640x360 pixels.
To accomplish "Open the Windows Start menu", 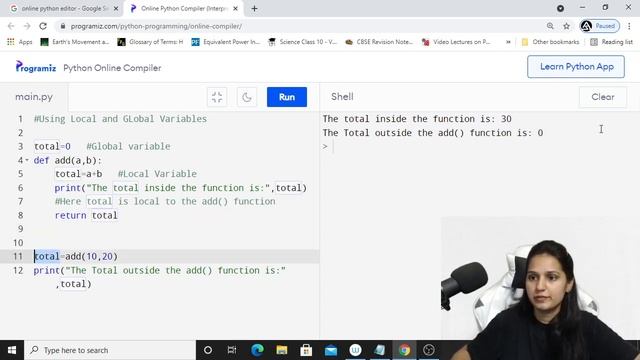I will click(12, 350).
